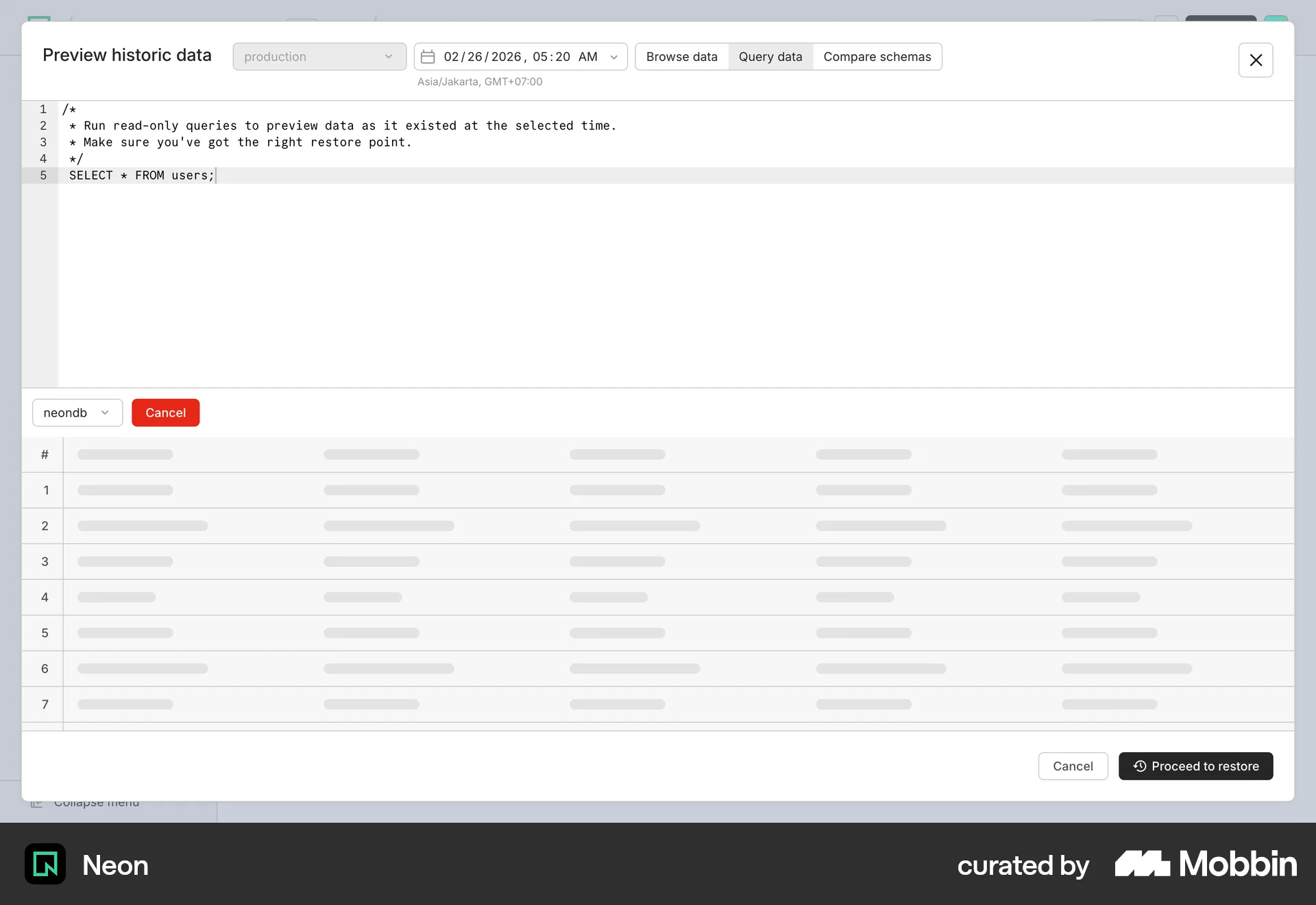Click row number 7 in results table
The image size is (1316, 905).
tap(45, 704)
